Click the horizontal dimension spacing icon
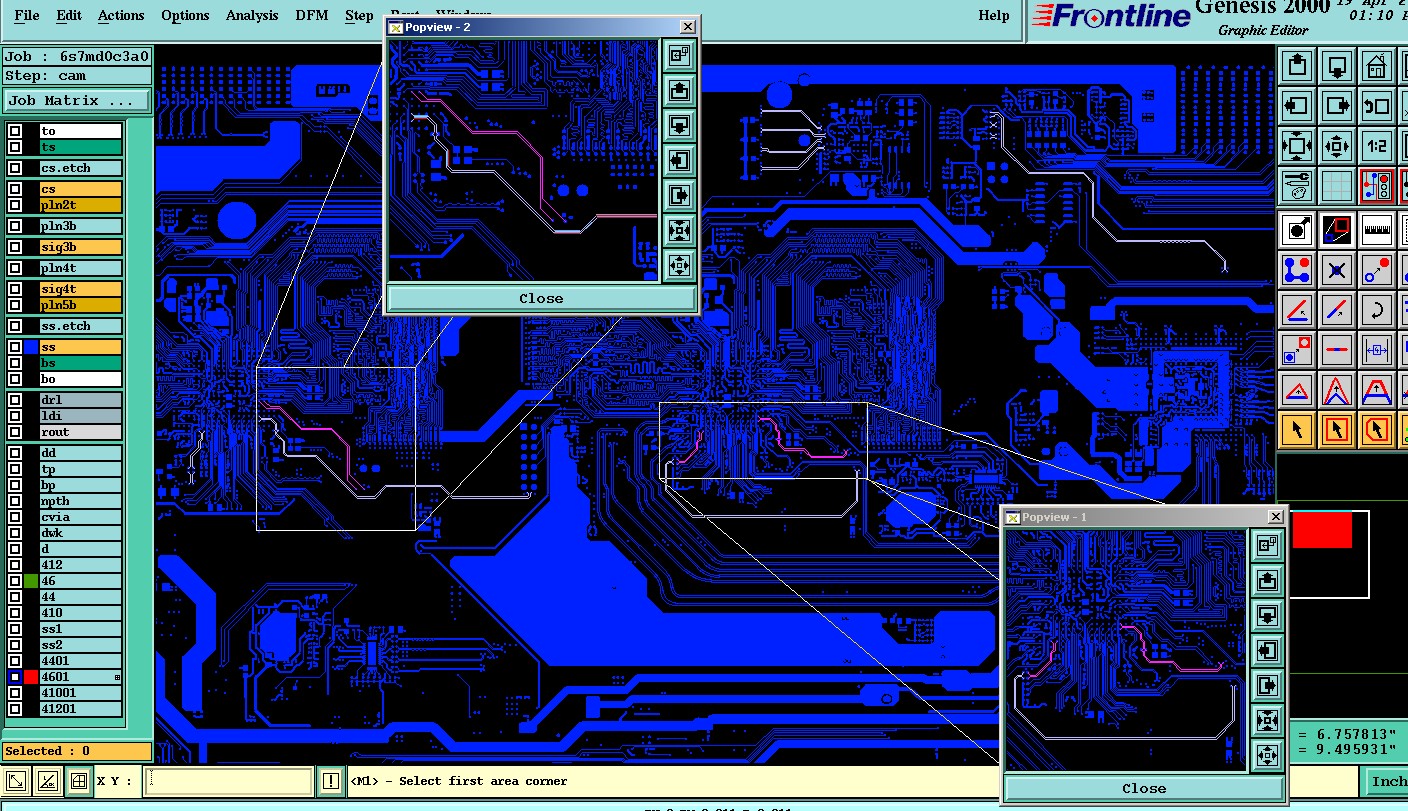This screenshot has width=1408, height=811. pyautogui.click(x=1377, y=349)
